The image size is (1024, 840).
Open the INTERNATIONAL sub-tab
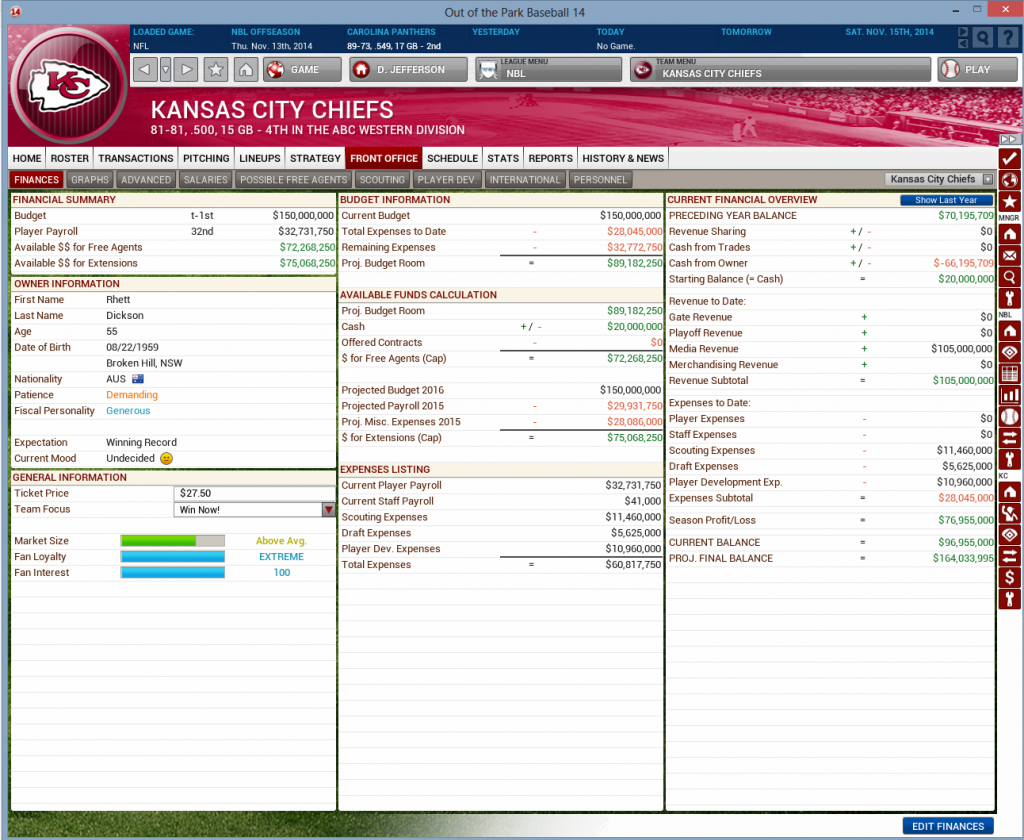(x=525, y=180)
